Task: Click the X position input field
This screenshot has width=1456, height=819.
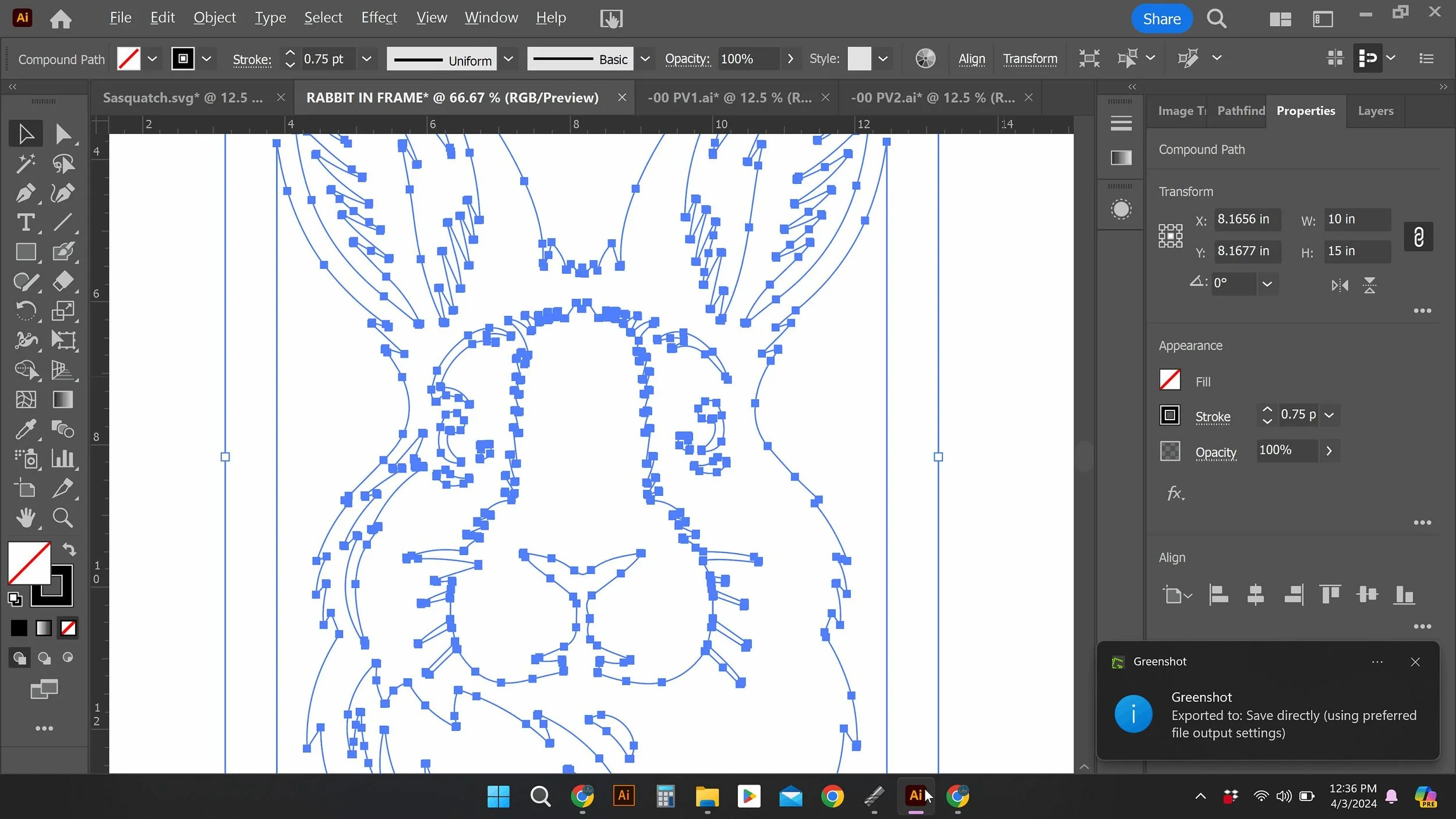Action: click(x=1247, y=219)
